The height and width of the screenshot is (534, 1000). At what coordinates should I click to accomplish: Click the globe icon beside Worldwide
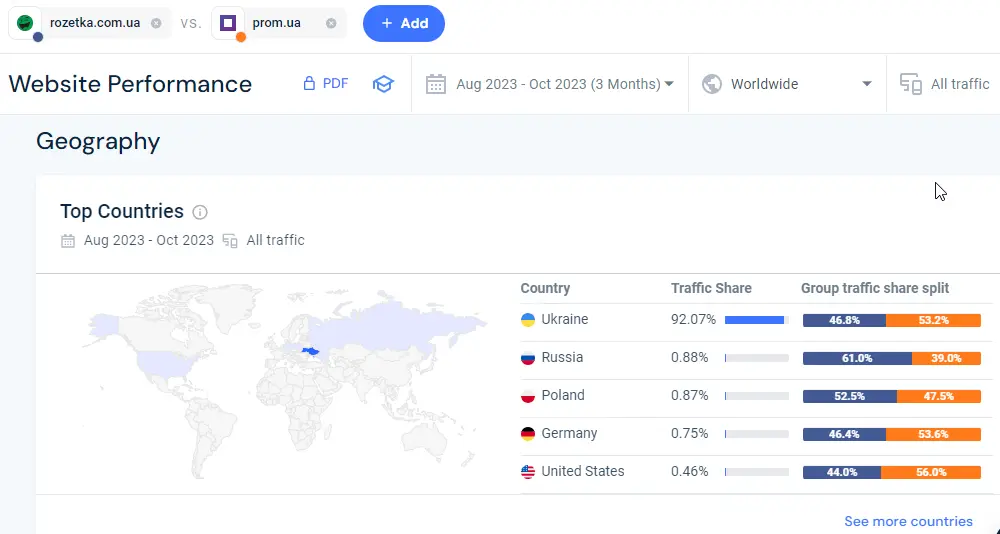click(712, 84)
